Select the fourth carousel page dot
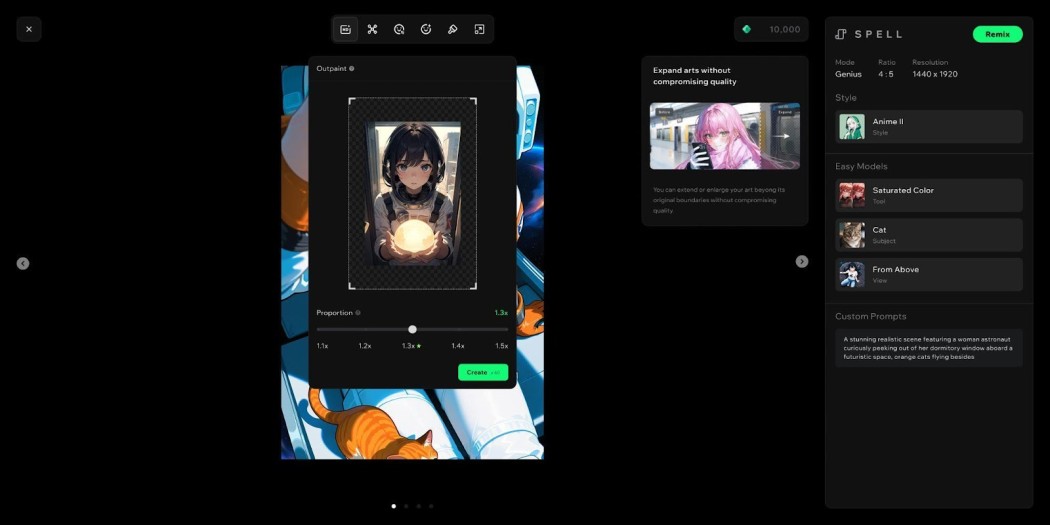The width and height of the screenshot is (1050, 525). click(x=431, y=506)
